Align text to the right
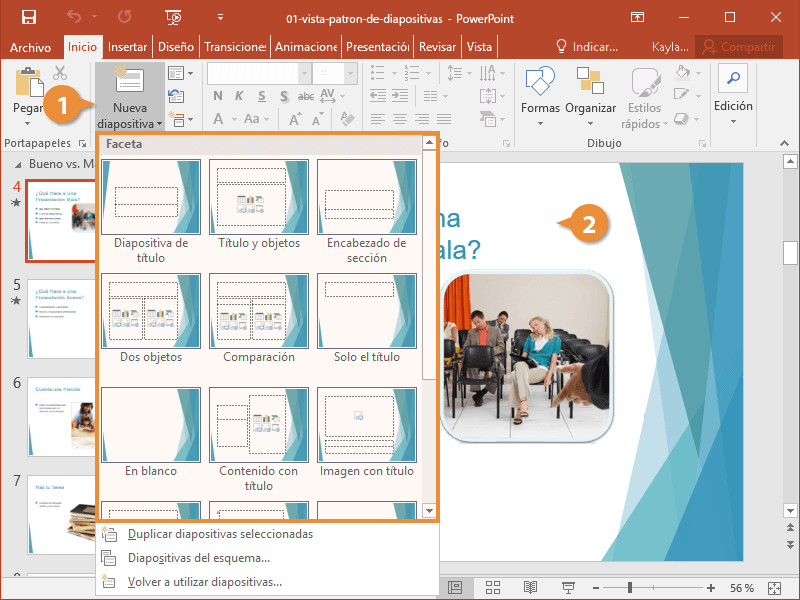800x600 pixels. (x=422, y=119)
